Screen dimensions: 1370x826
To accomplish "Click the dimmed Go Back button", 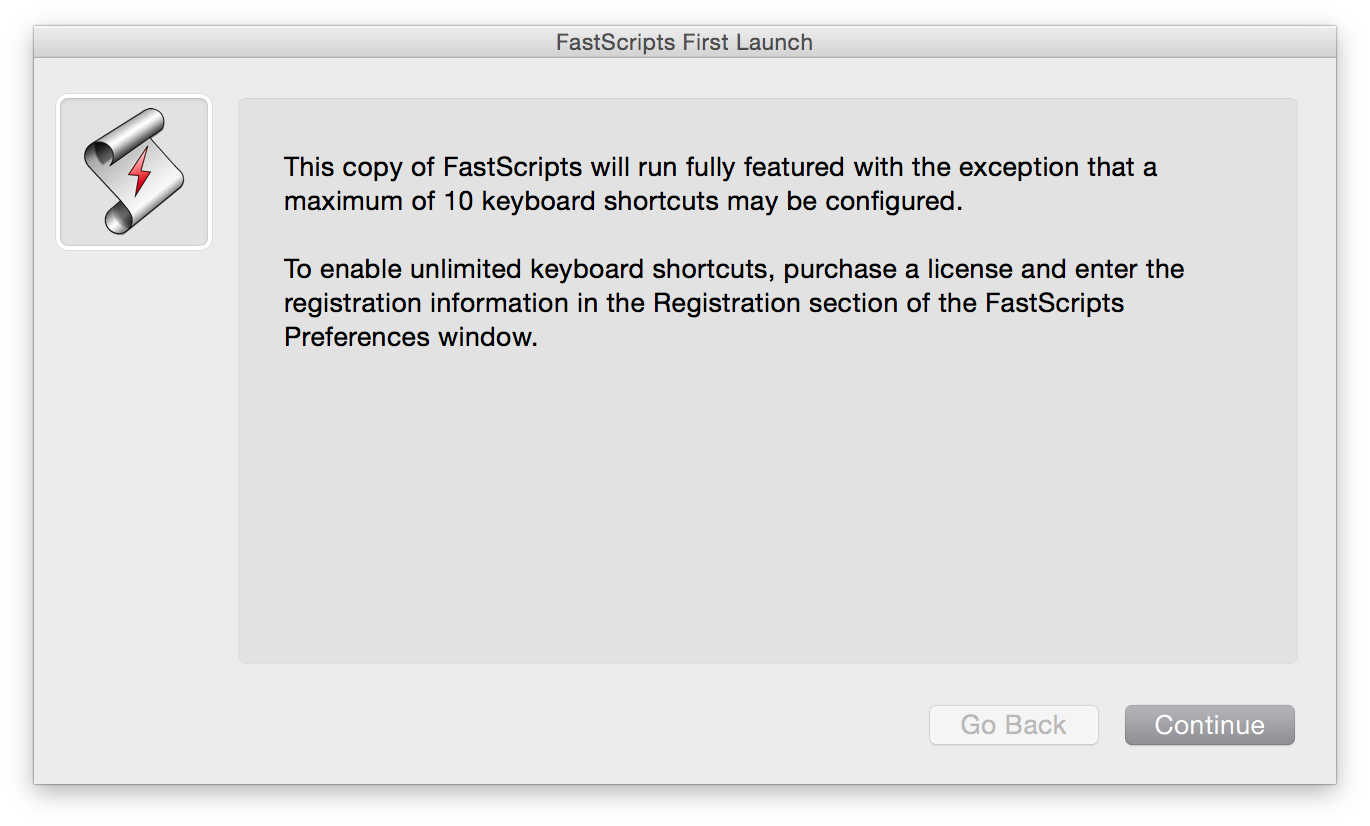I will pyautogui.click(x=1013, y=725).
